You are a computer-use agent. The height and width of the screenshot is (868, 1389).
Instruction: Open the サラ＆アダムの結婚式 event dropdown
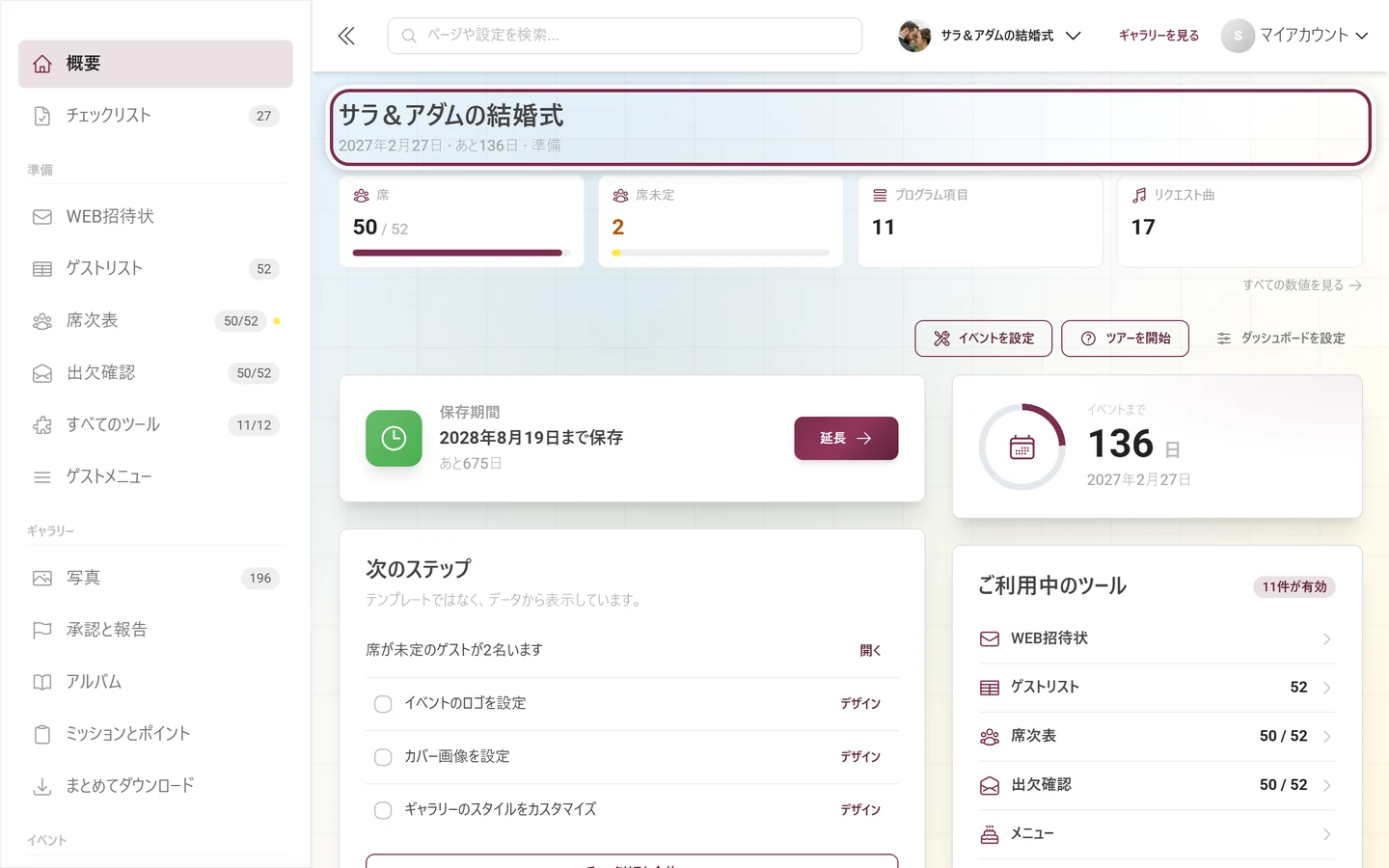pyautogui.click(x=990, y=36)
